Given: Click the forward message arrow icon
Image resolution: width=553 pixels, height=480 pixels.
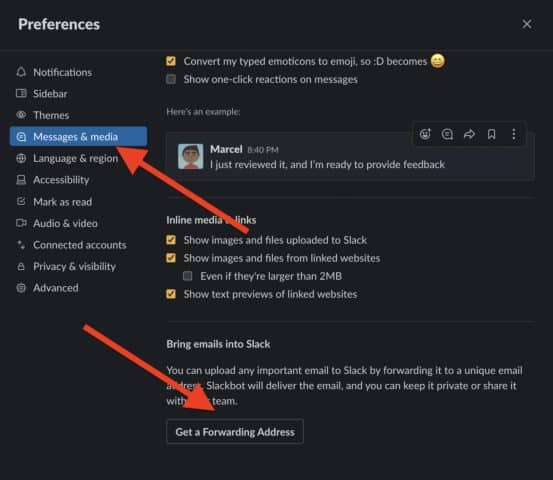Looking at the screenshot, I should click(x=469, y=134).
